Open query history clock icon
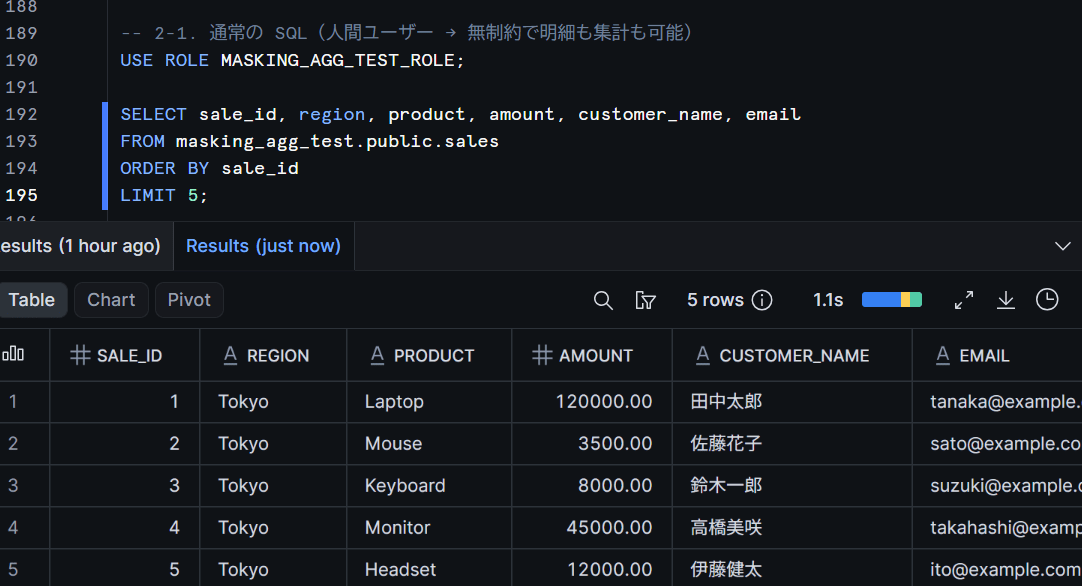The height and width of the screenshot is (586, 1082). (1047, 300)
